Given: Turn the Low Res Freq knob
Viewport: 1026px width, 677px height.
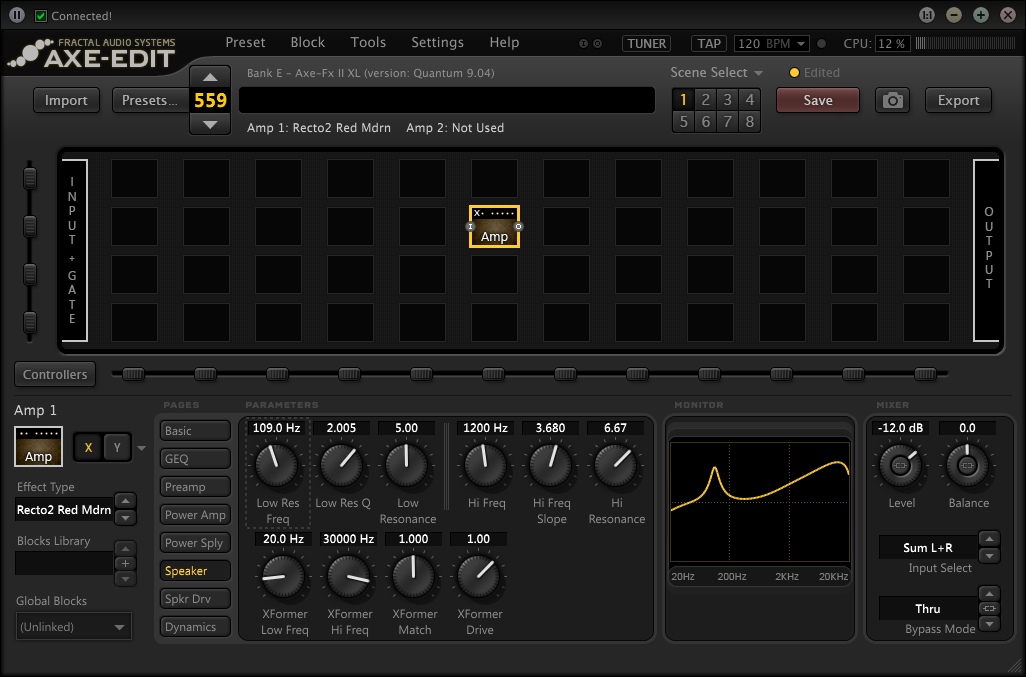Looking at the screenshot, I should [x=276, y=465].
